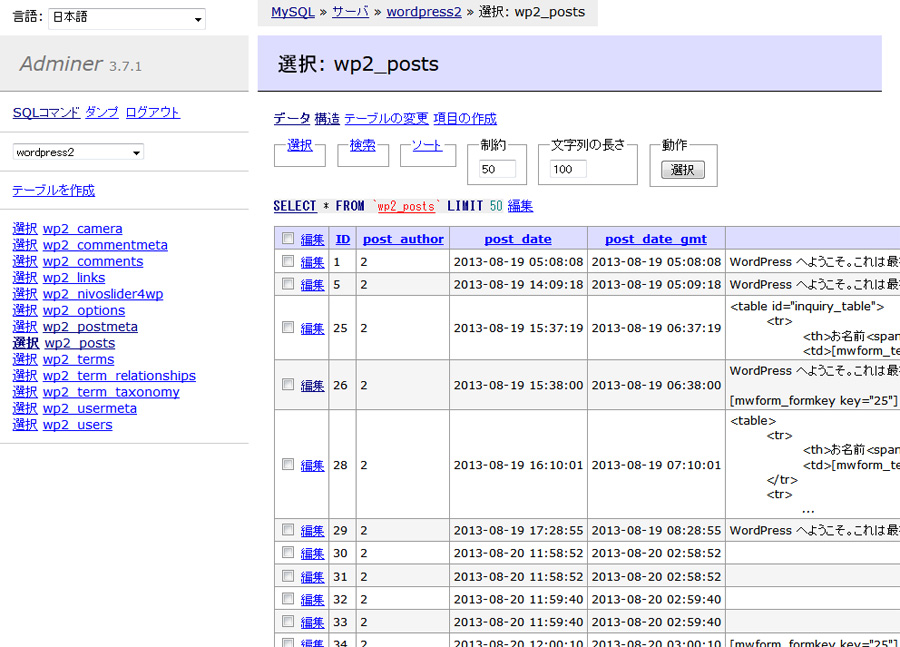Open the language dropdown showing 日本語
The height and width of the screenshot is (647, 900).
(127, 19)
